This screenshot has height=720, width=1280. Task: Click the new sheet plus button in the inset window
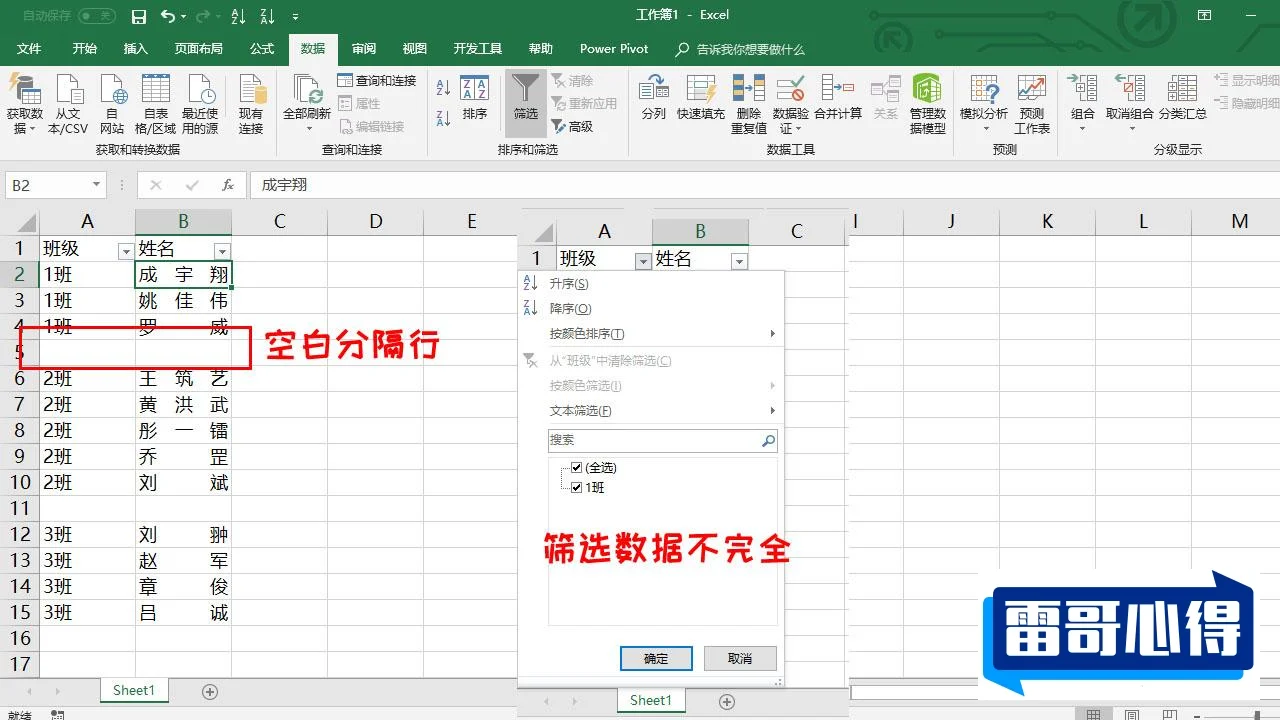pos(727,701)
